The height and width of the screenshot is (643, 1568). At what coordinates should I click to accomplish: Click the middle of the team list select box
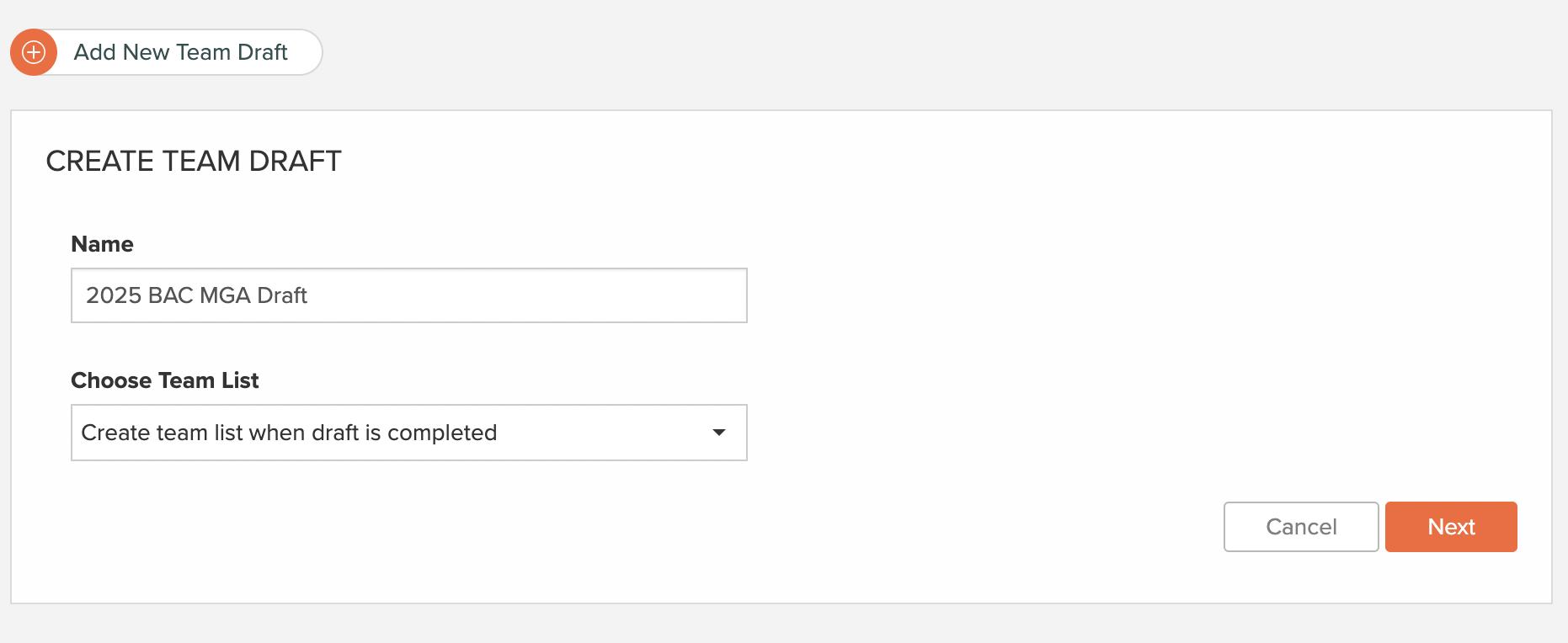(x=409, y=433)
